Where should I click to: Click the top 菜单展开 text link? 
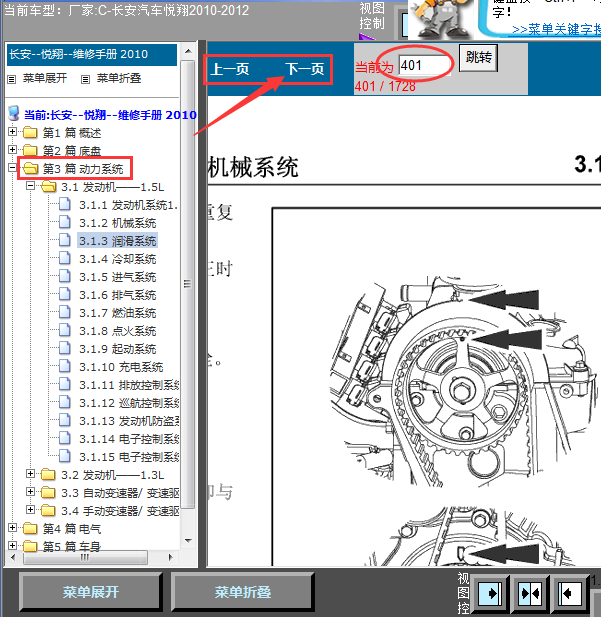45,78
